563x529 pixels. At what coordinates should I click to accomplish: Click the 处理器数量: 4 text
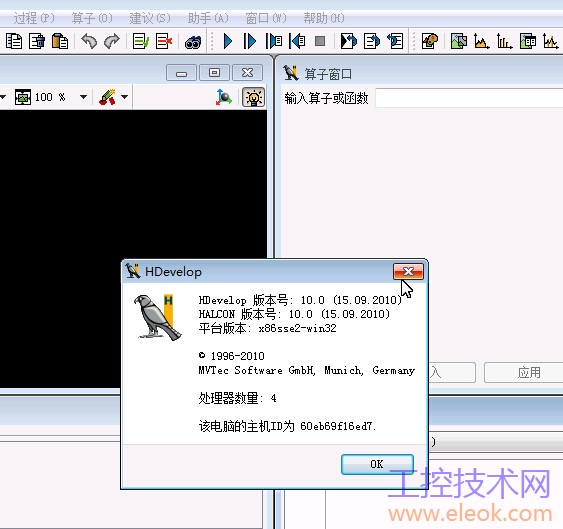pyautogui.click(x=237, y=398)
